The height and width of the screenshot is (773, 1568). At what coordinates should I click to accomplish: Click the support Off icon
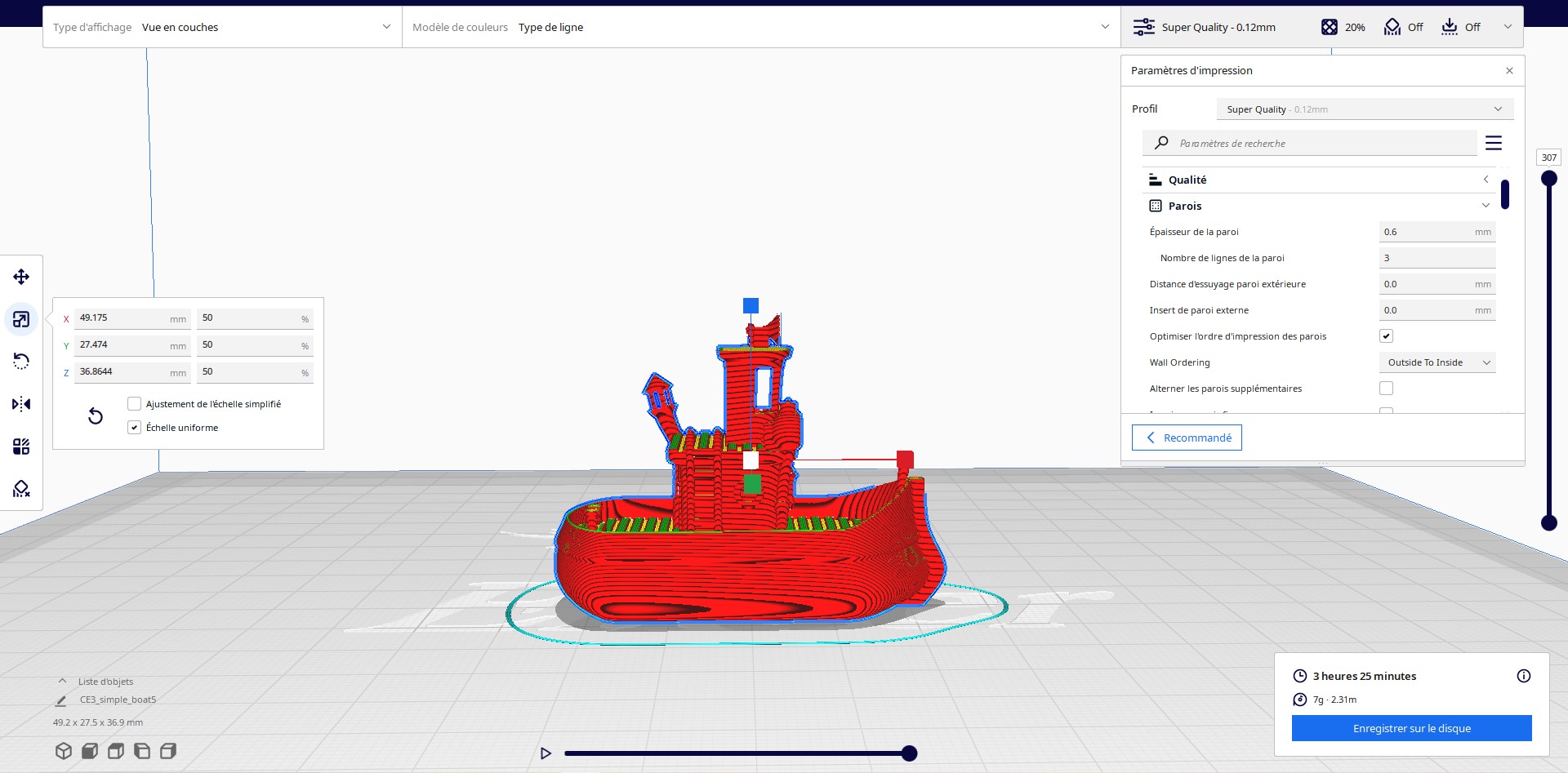[x=1392, y=27]
